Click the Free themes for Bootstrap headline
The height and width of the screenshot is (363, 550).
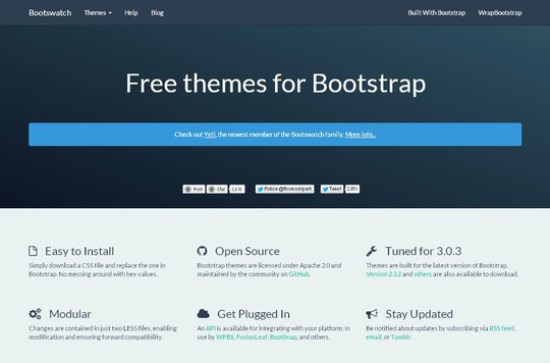click(x=276, y=83)
